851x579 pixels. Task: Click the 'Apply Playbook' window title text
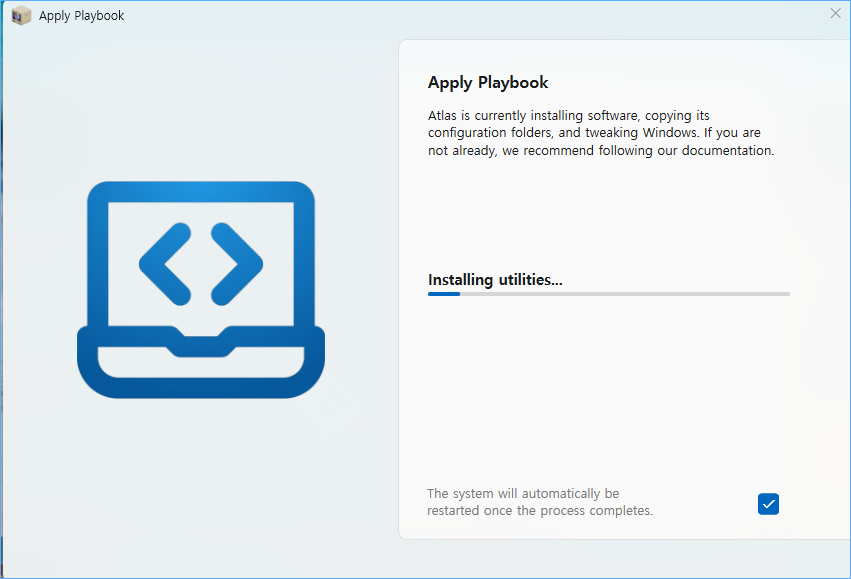[81, 16]
